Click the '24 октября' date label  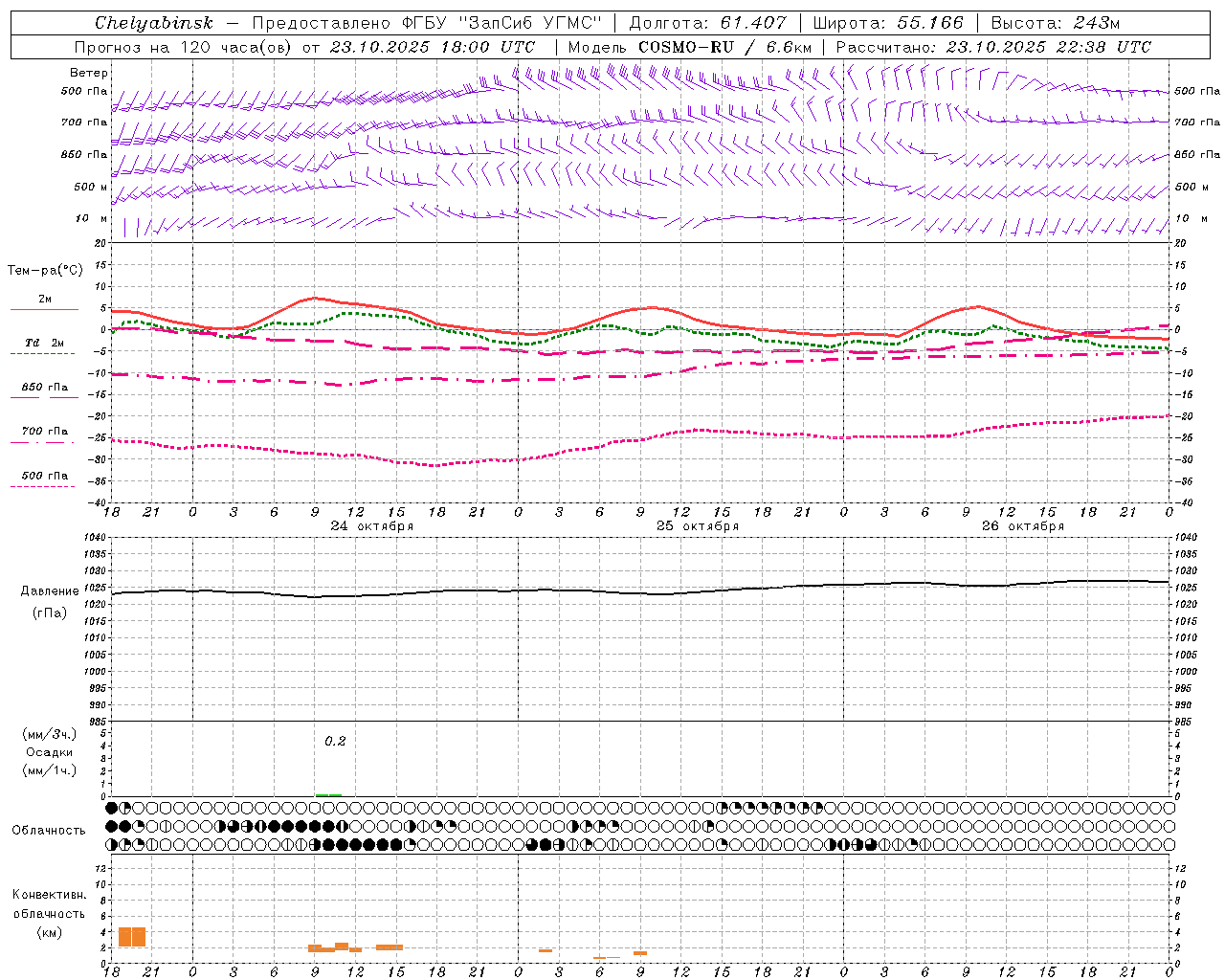(x=372, y=526)
